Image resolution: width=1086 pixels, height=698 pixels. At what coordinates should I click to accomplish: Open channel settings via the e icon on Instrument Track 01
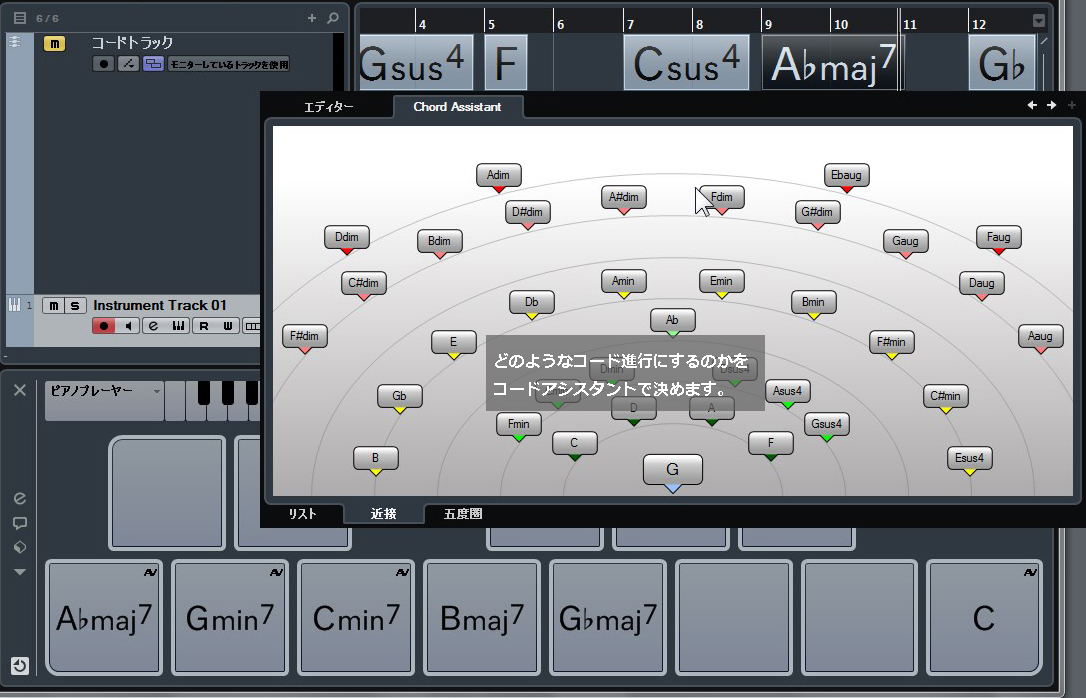(152, 324)
